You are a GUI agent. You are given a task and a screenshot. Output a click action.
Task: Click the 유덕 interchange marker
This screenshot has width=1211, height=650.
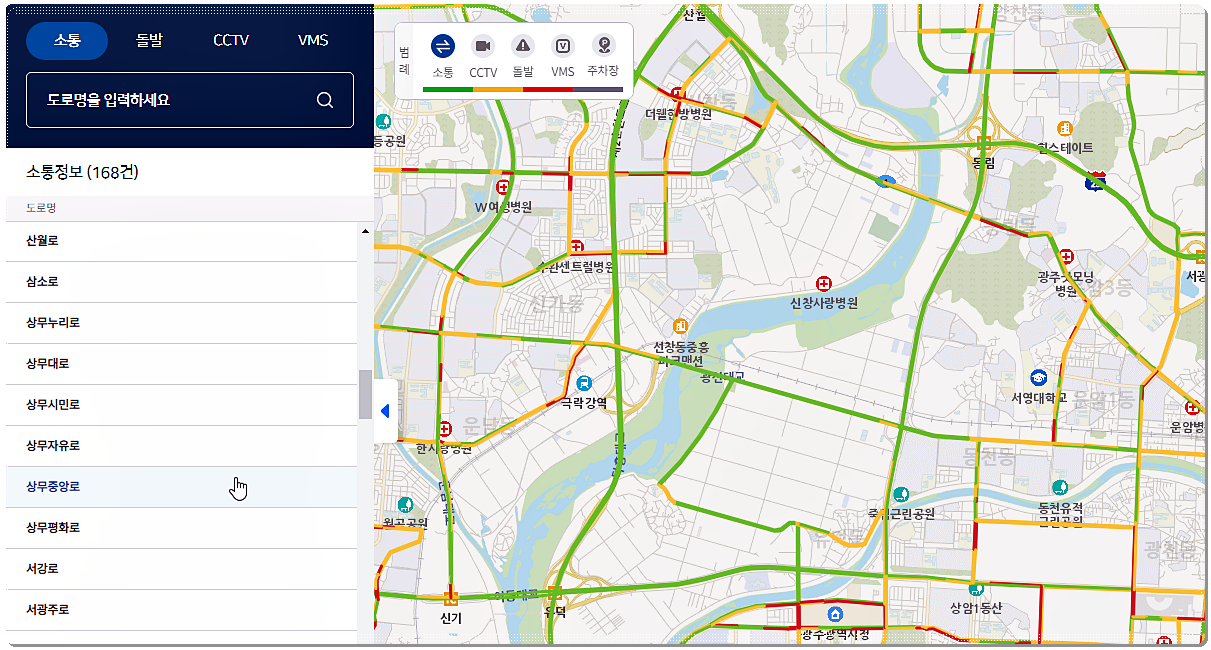click(554, 592)
